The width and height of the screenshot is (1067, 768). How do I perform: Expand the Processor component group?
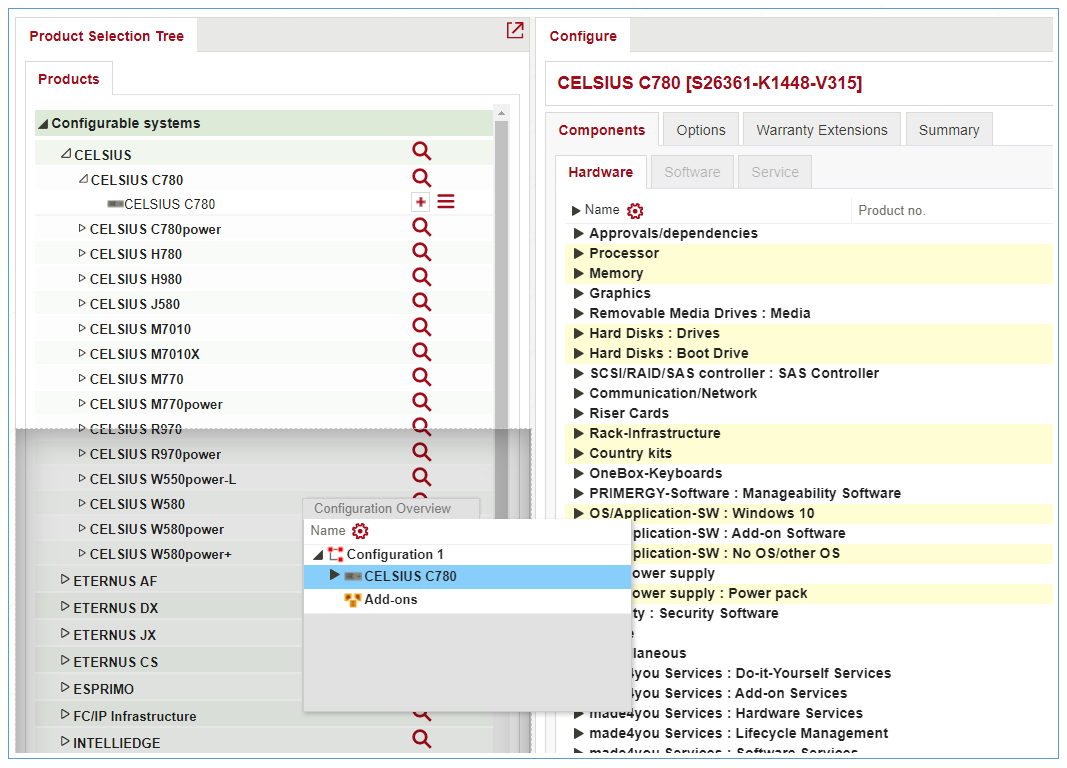[578, 254]
